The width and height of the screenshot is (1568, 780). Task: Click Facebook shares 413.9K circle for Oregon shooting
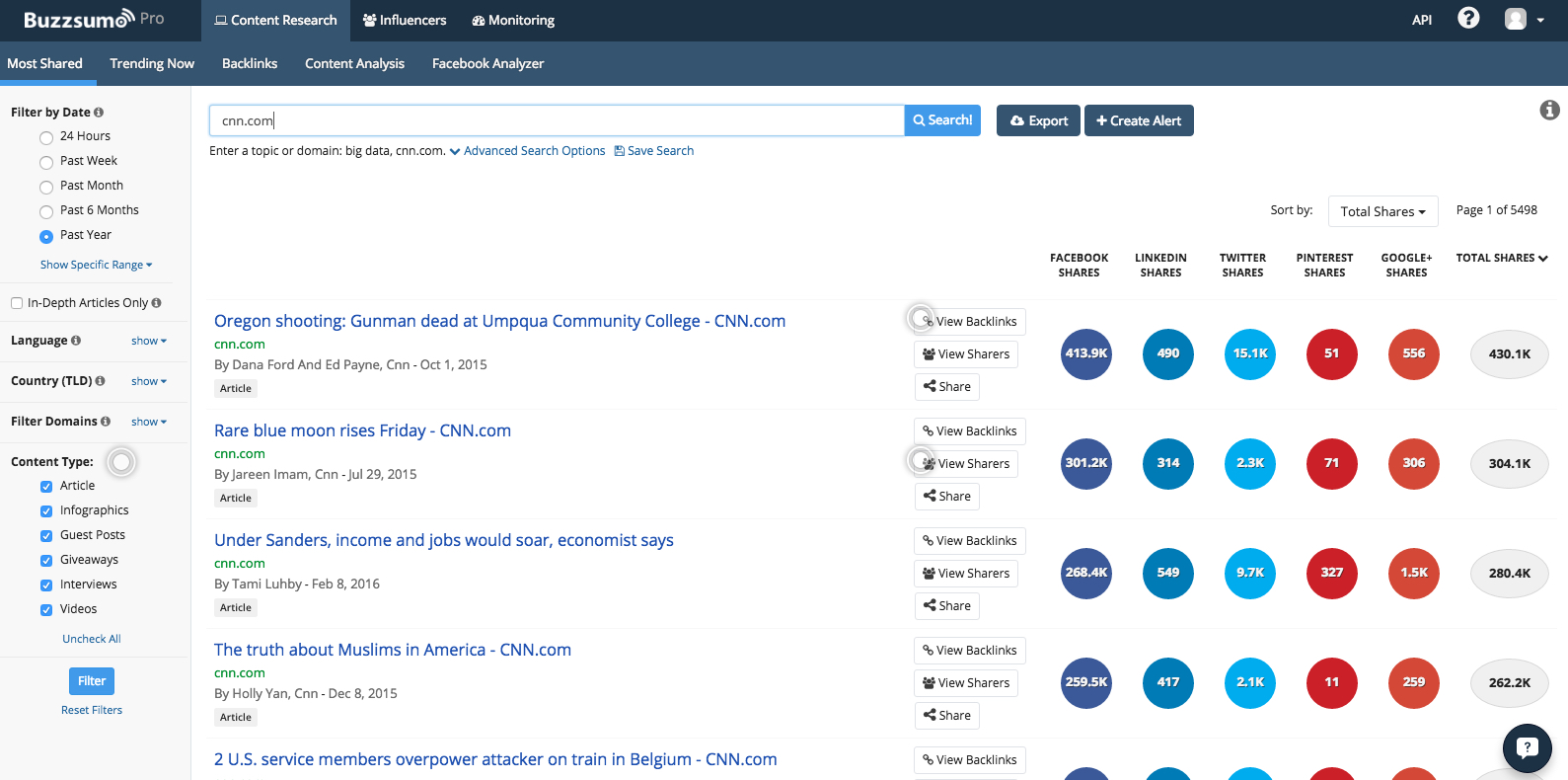click(1086, 353)
